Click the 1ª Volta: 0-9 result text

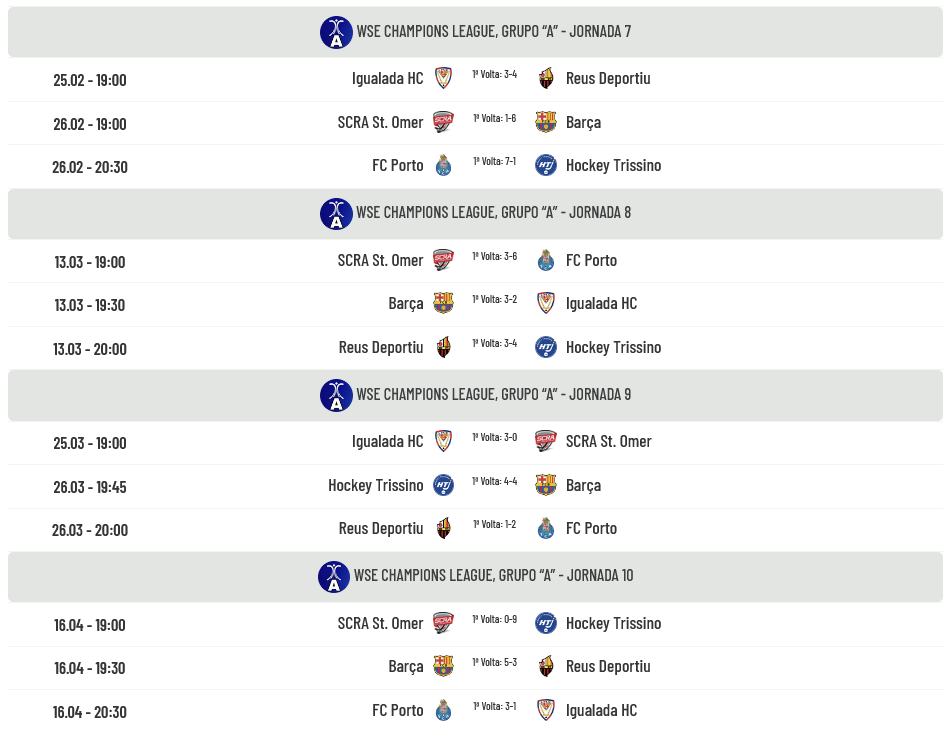pos(494,619)
